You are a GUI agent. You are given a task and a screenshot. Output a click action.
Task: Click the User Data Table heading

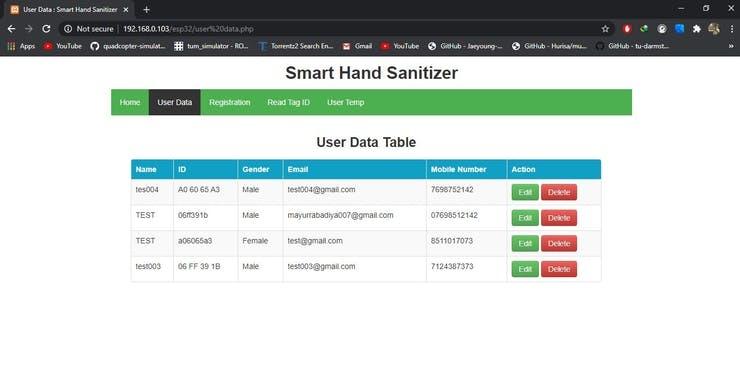pos(366,142)
